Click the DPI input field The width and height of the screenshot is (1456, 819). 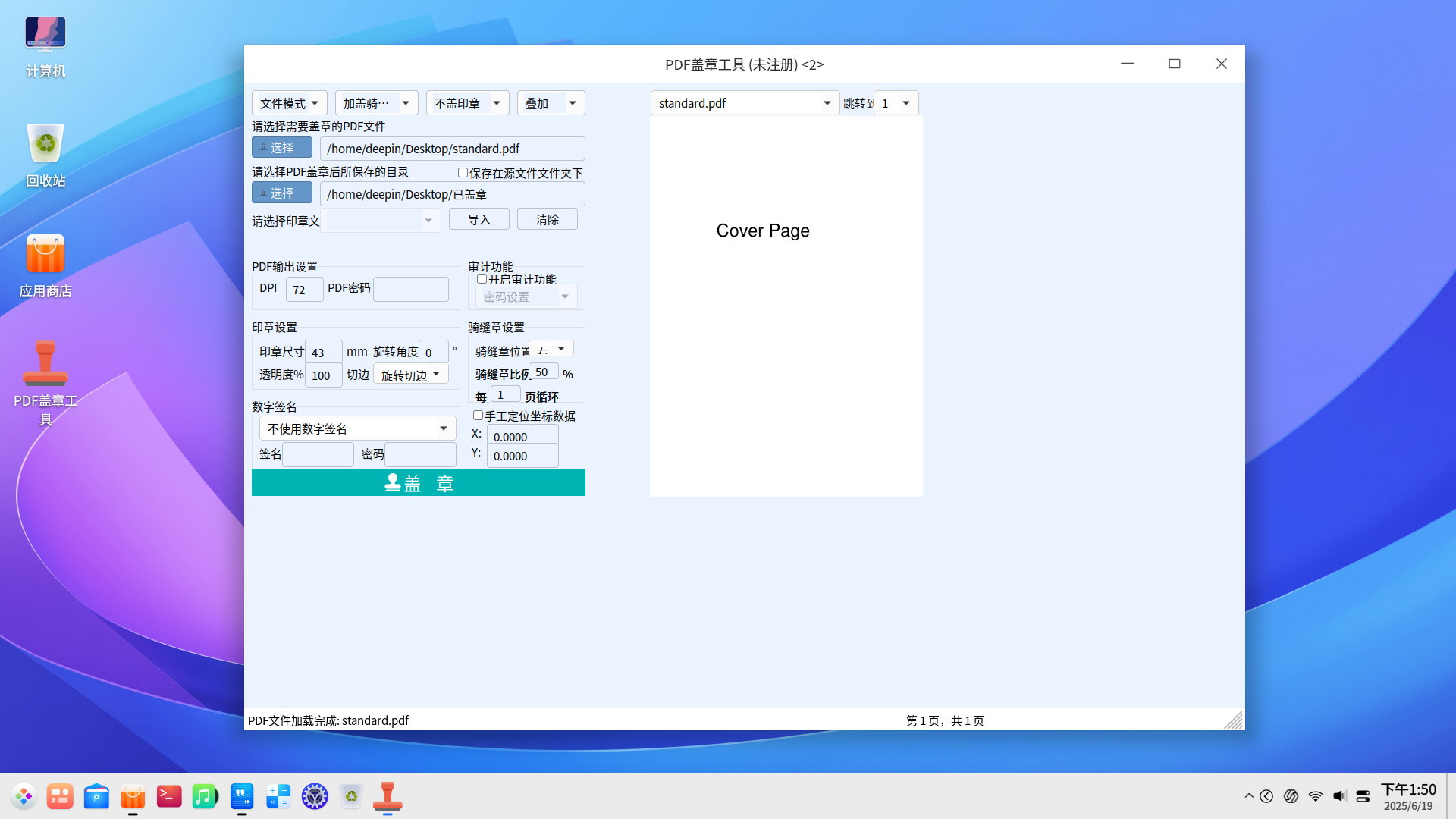click(x=305, y=289)
